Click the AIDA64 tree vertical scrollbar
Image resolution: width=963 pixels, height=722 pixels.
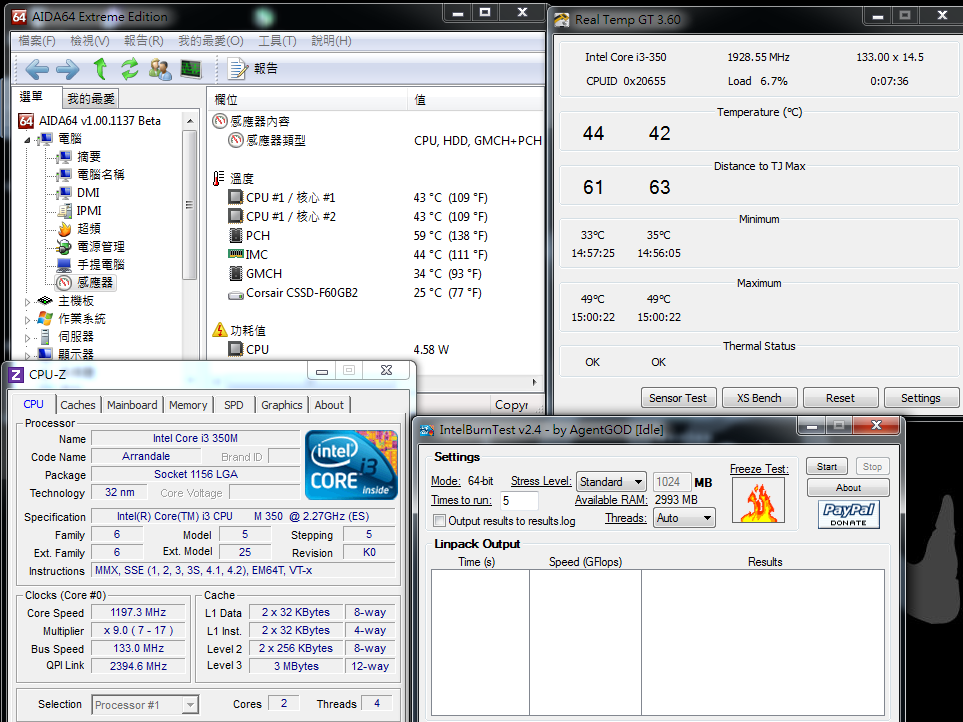pyautogui.click(x=190, y=206)
